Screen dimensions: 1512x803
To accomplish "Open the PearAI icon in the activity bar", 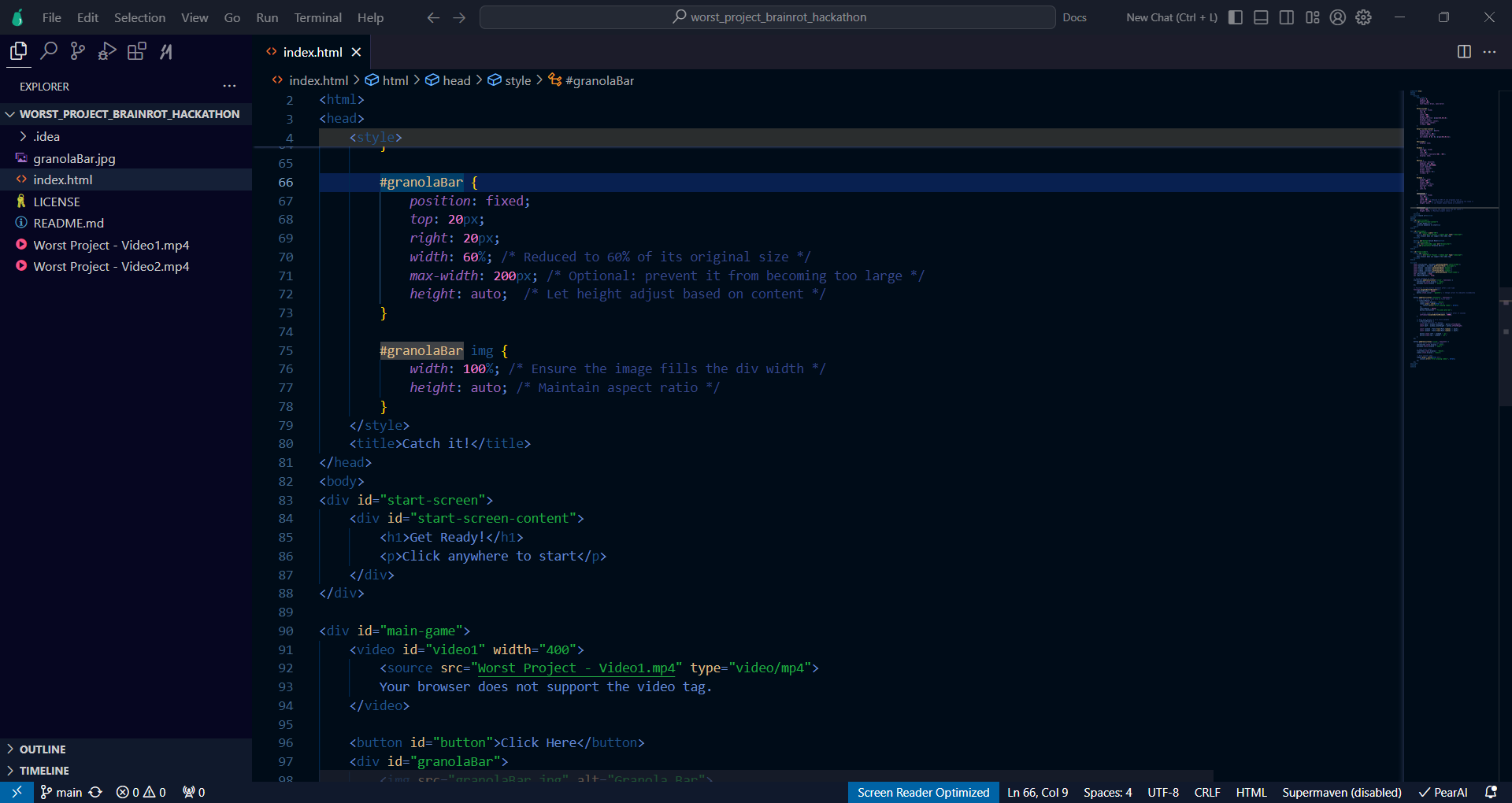I will 165,51.
